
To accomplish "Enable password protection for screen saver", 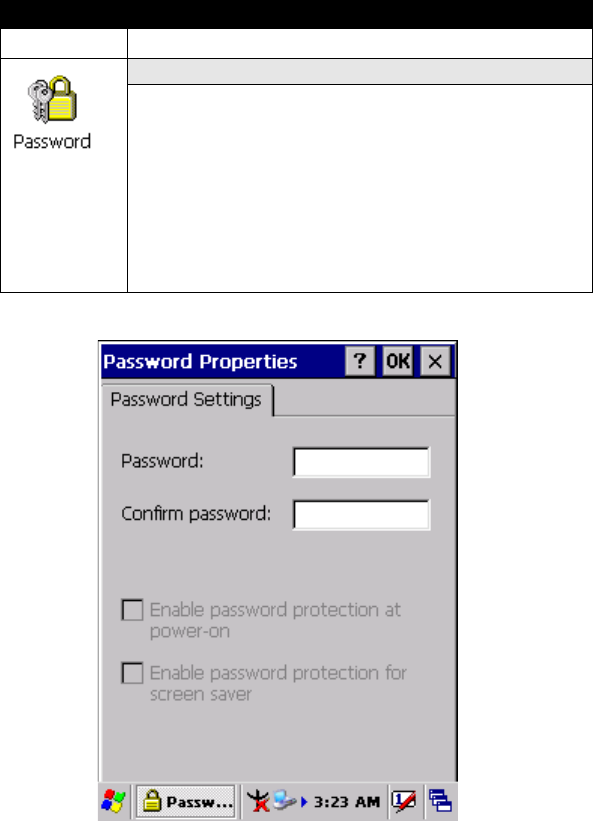I will click(132, 673).
